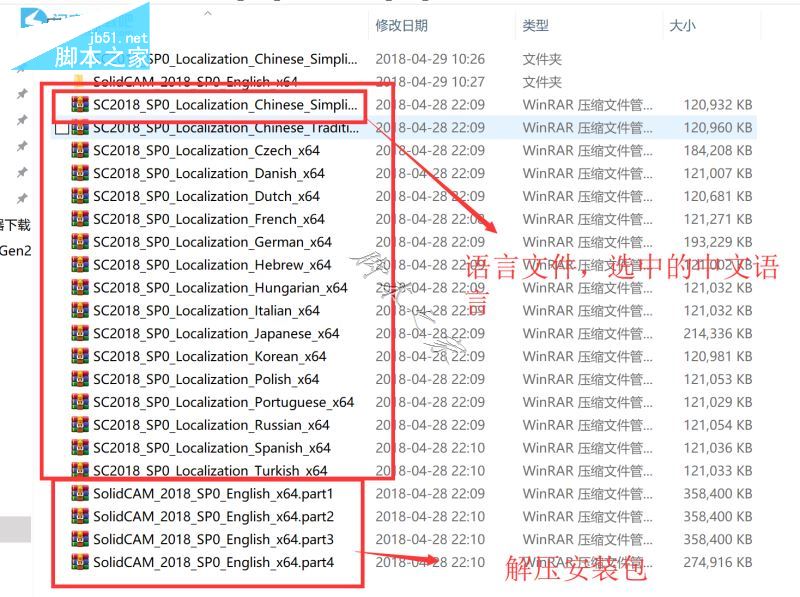This screenshot has height=597, width=800.
Task: Select file SC2018_SP0_Localization_Portuguese_x64
Action: tap(223, 402)
